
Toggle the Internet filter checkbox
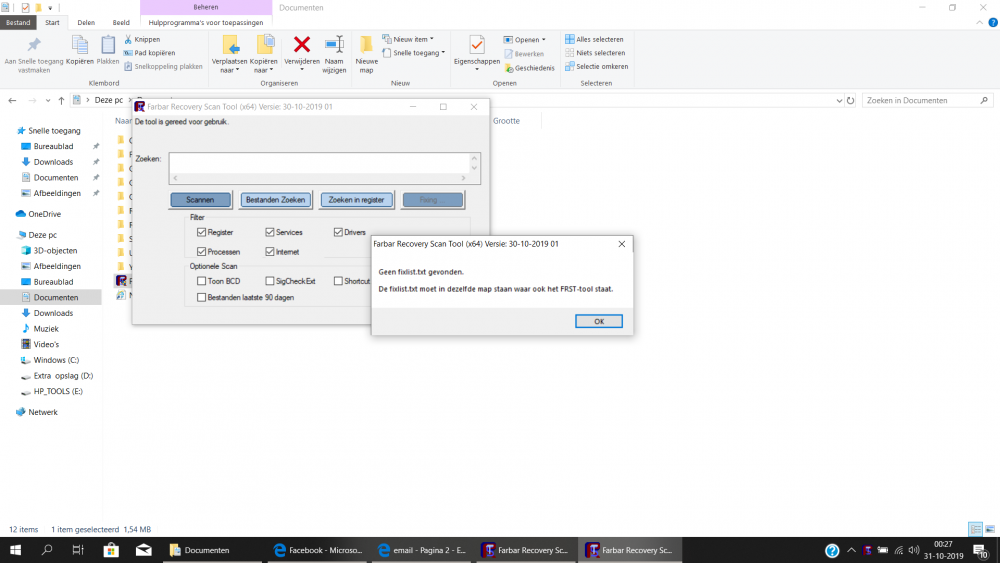click(x=270, y=251)
